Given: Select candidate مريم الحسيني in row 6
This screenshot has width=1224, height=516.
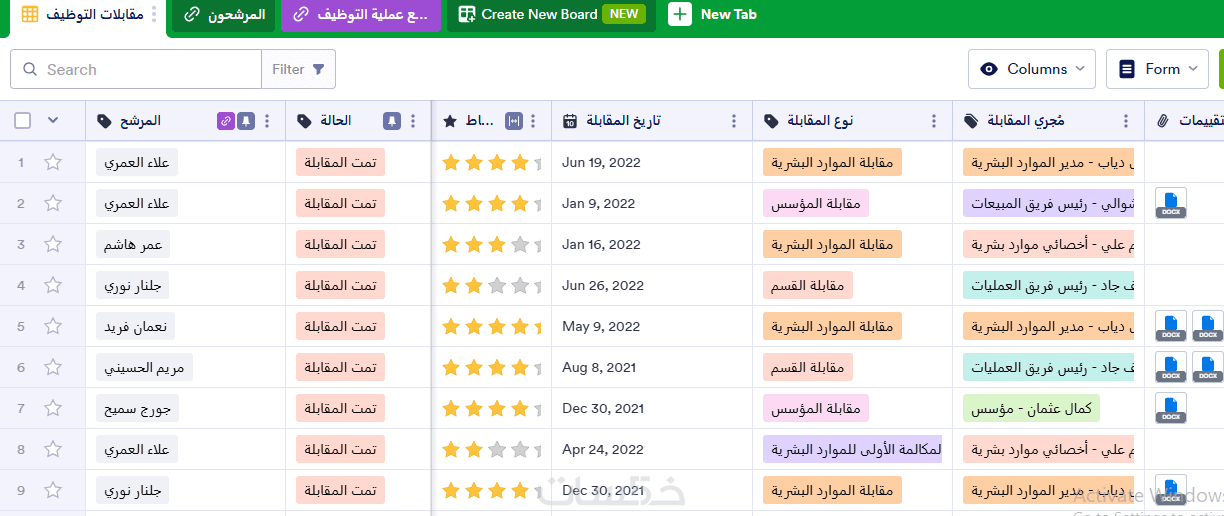Looking at the screenshot, I should (144, 367).
